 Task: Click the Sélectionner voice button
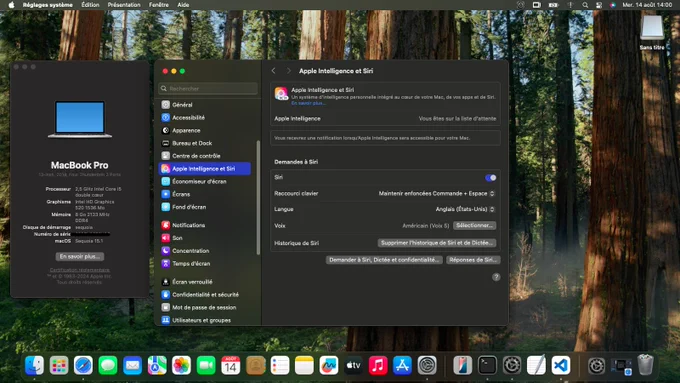pyautogui.click(x=474, y=226)
